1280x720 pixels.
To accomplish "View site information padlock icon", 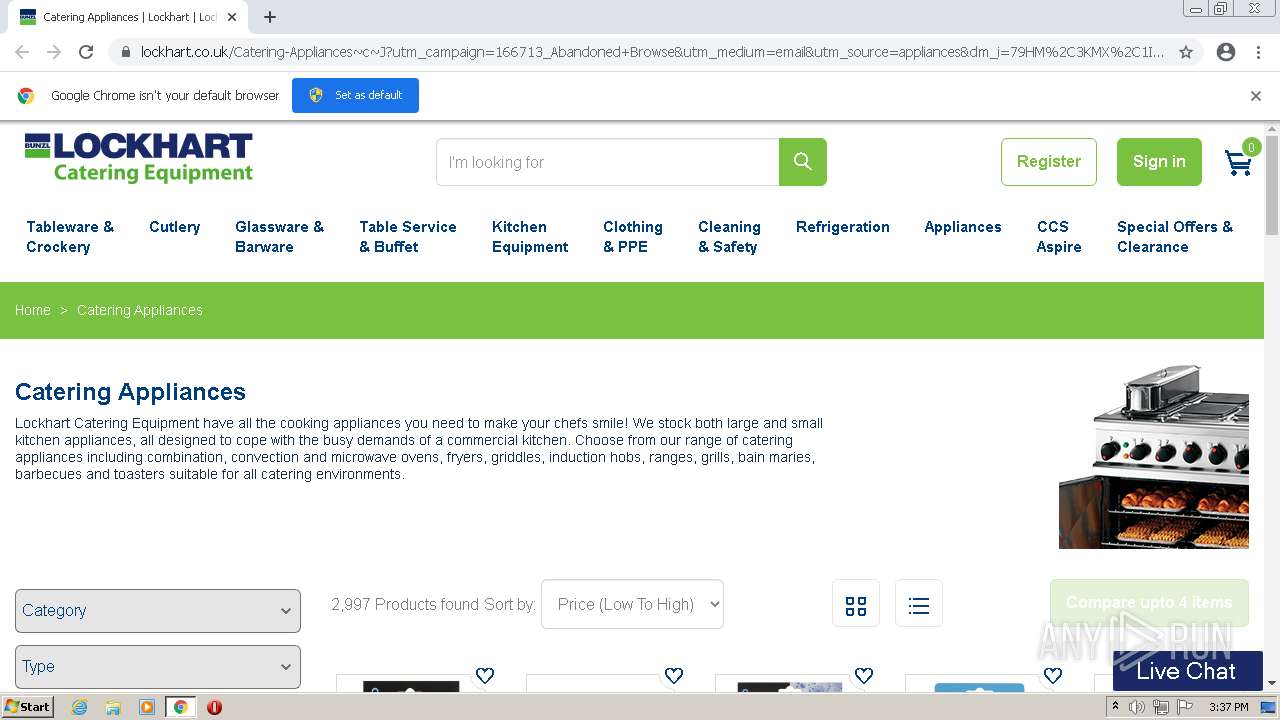I will point(124,52).
